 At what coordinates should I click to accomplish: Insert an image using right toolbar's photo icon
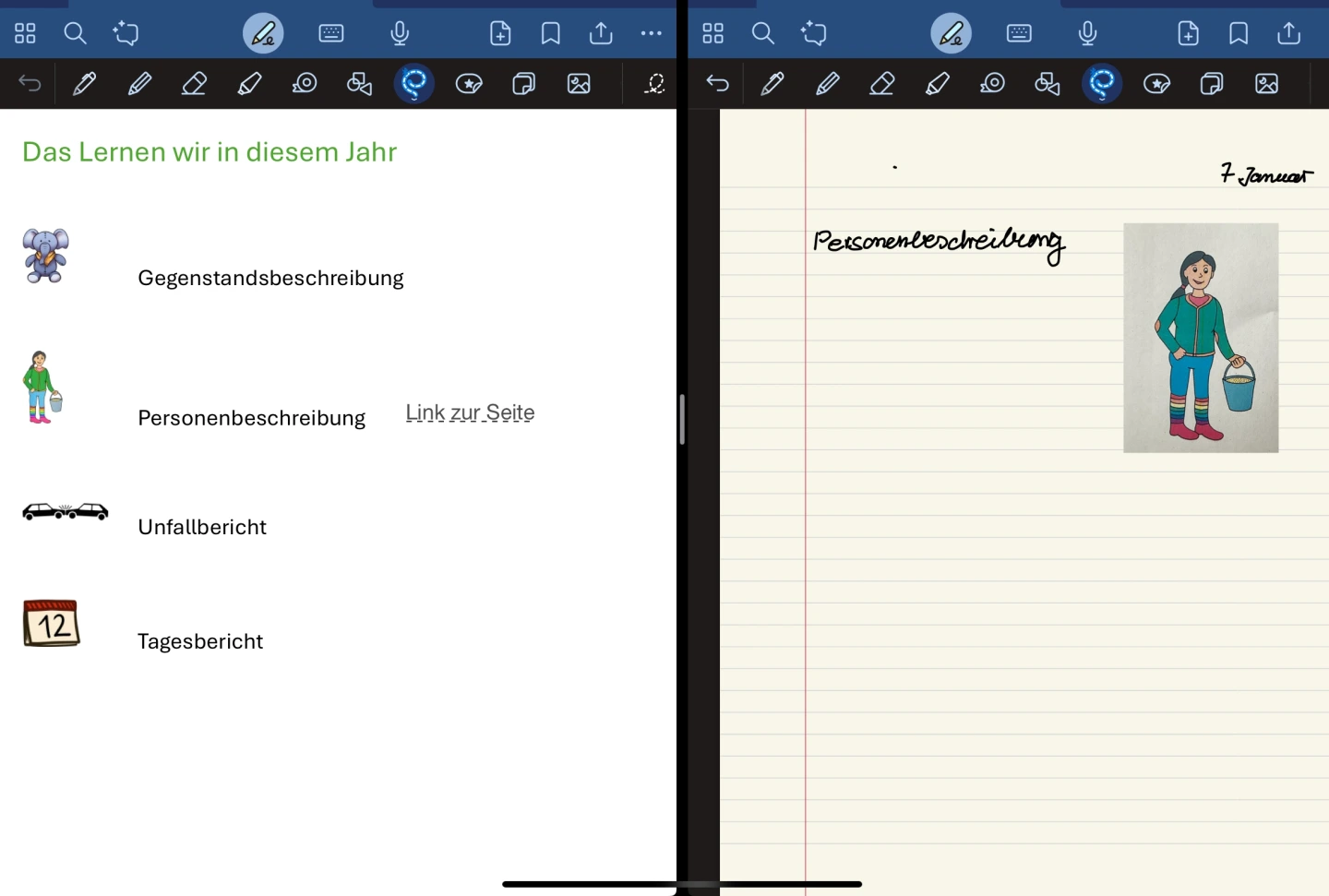(x=1266, y=84)
